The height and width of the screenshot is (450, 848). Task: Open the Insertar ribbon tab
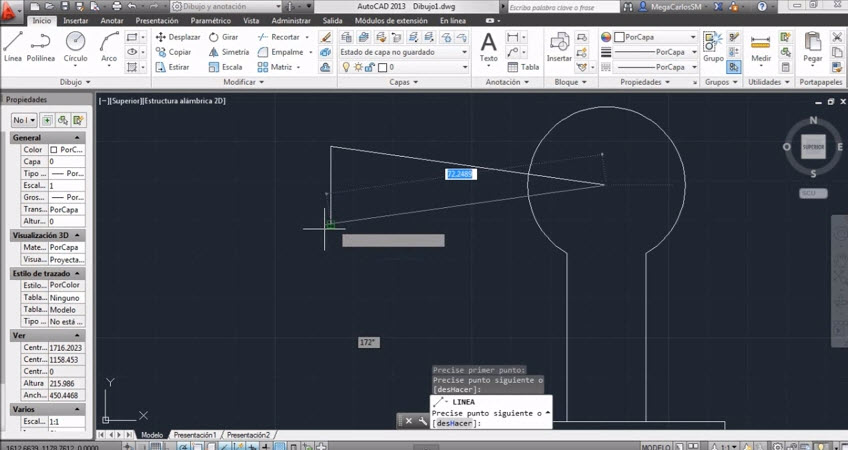[76, 21]
